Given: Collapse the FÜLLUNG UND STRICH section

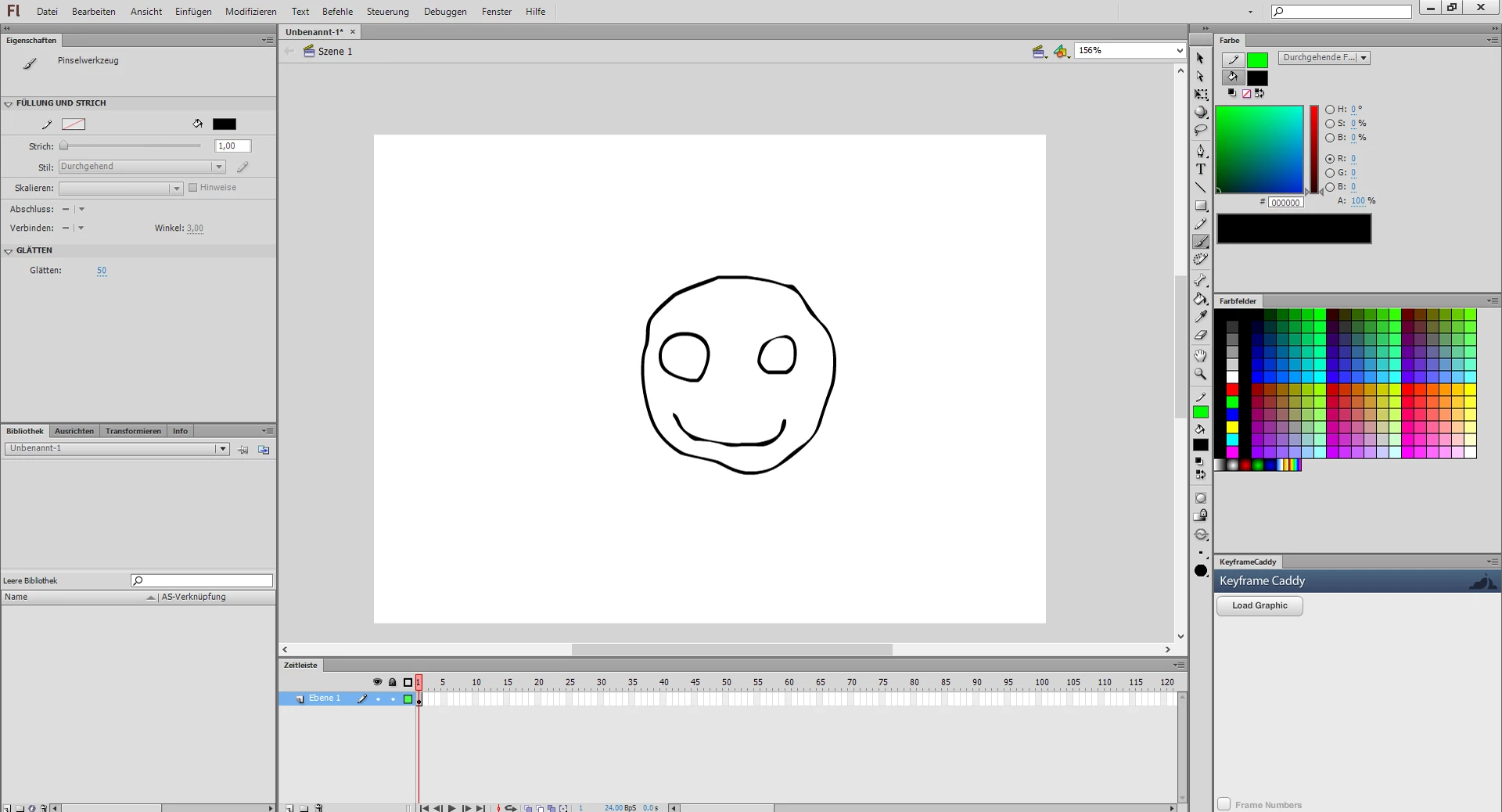Looking at the screenshot, I should point(9,103).
